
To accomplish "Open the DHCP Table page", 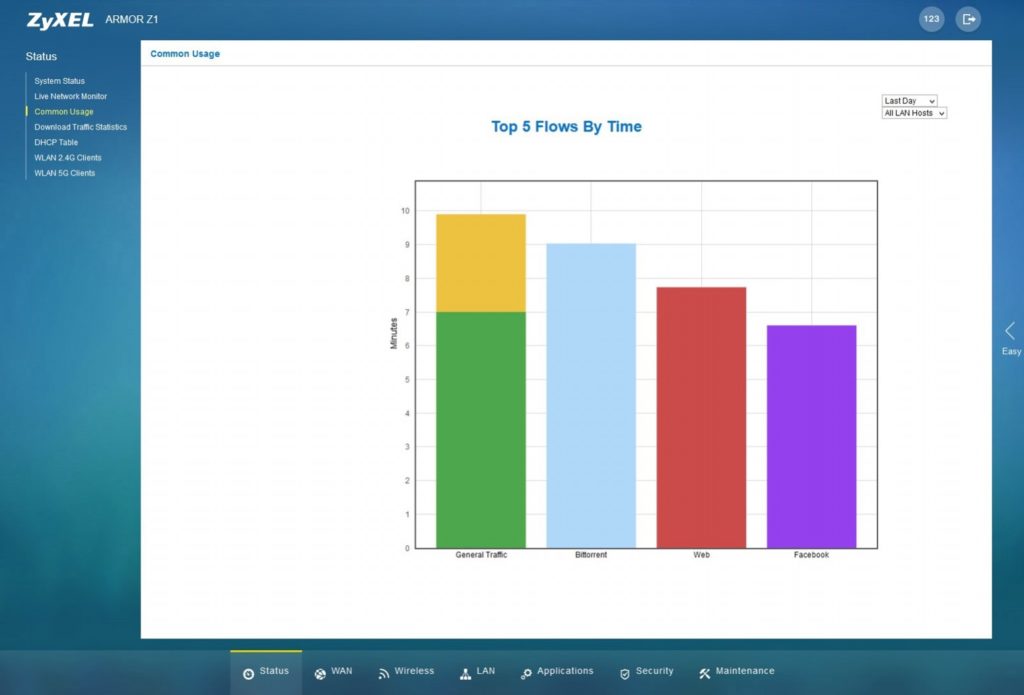I will pos(56,142).
